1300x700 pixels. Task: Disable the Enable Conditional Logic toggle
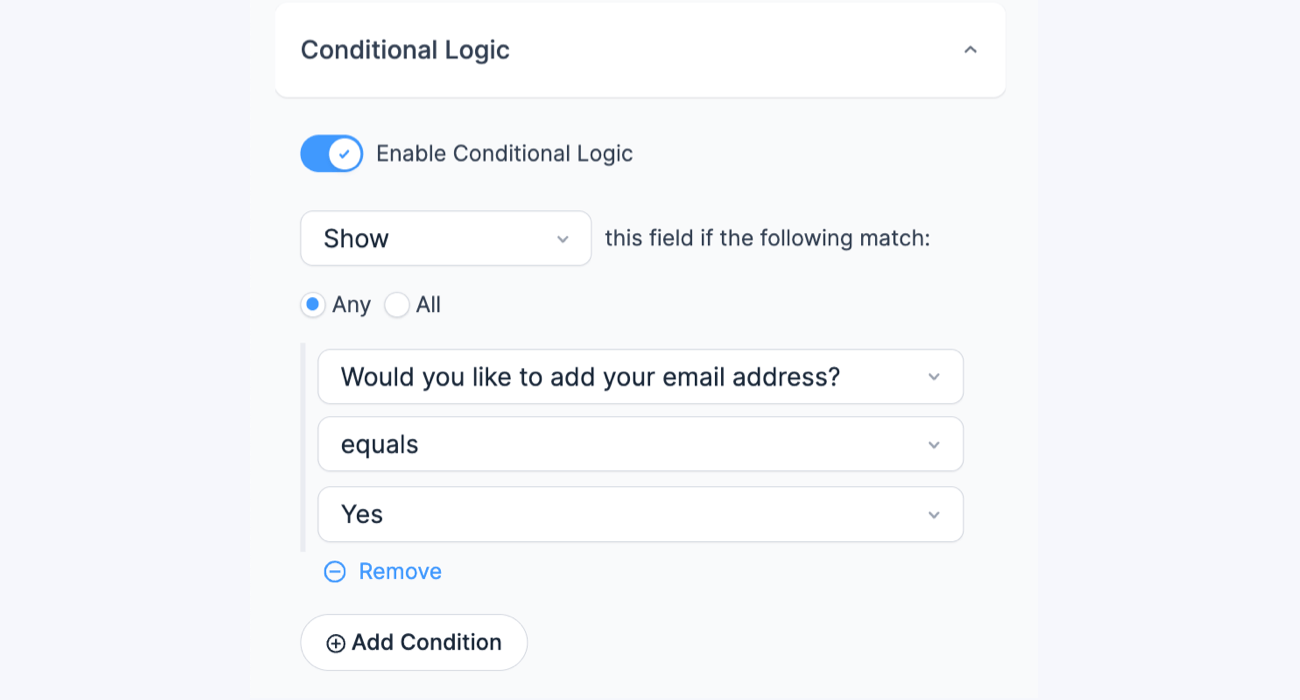[331, 153]
